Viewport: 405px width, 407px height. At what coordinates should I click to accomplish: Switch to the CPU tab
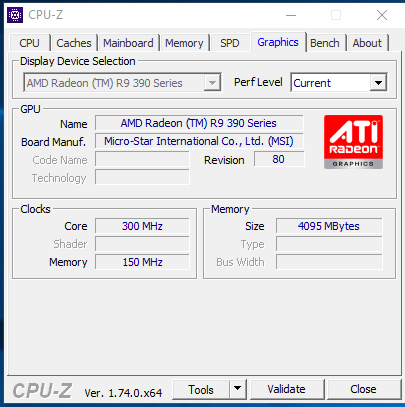tap(29, 43)
